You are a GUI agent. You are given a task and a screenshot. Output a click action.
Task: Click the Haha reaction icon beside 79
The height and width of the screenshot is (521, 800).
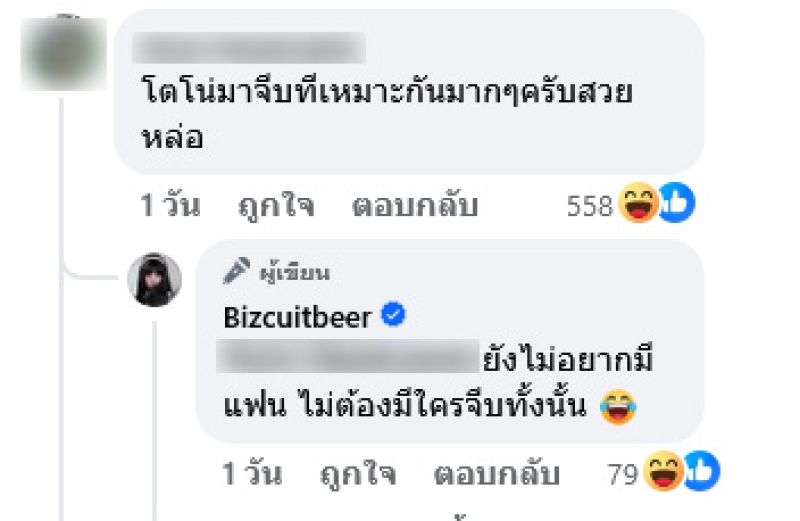(x=663, y=471)
